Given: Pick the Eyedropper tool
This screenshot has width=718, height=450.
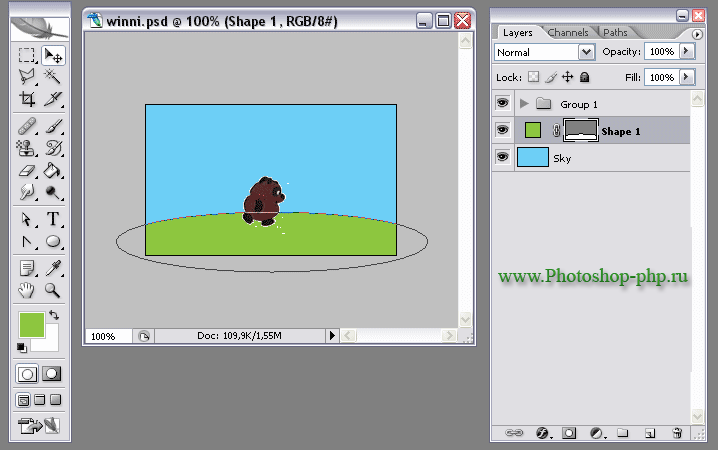Looking at the screenshot, I should 53,268.
